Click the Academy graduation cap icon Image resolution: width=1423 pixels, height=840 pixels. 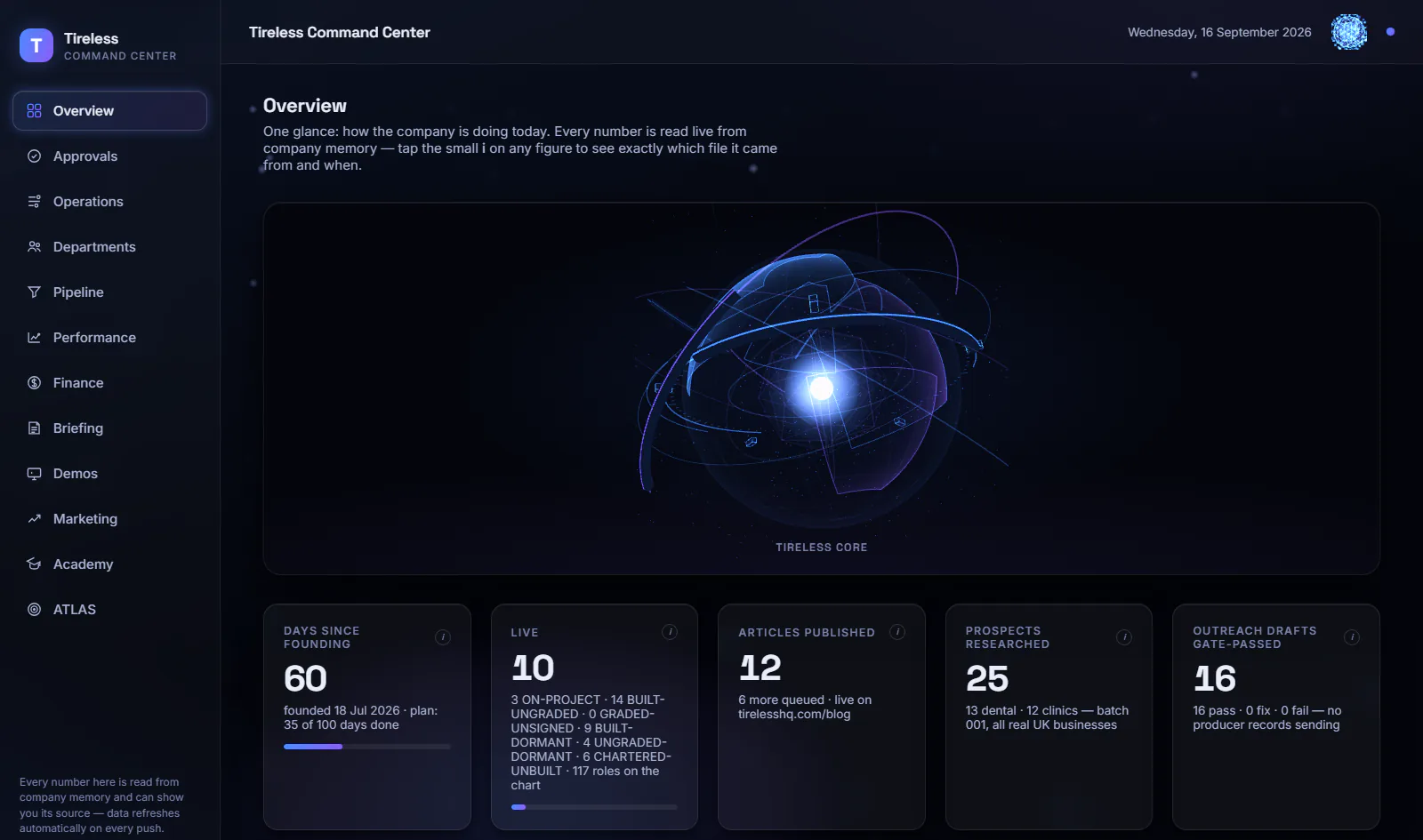(35, 564)
